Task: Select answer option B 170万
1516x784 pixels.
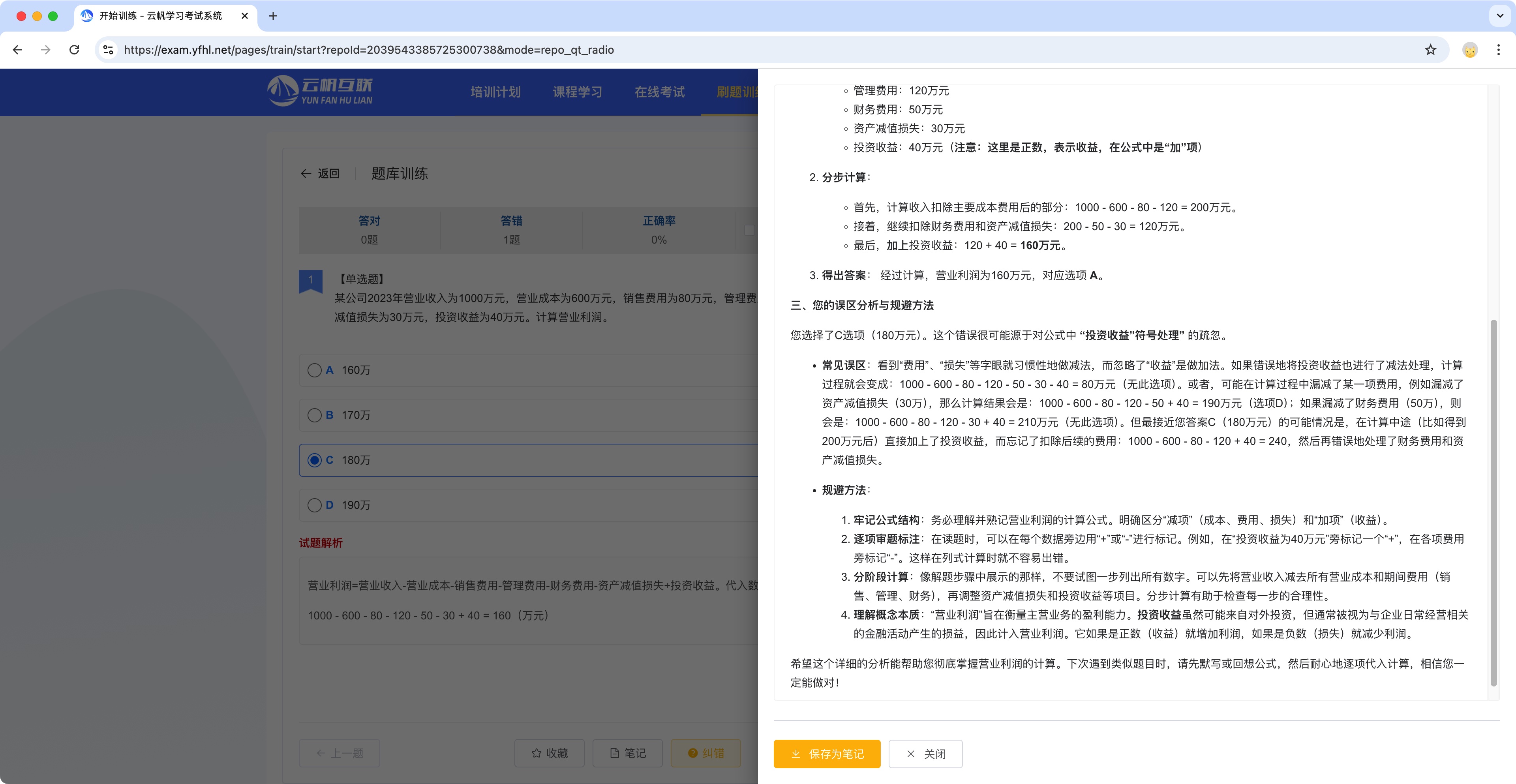Action: [x=314, y=415]
